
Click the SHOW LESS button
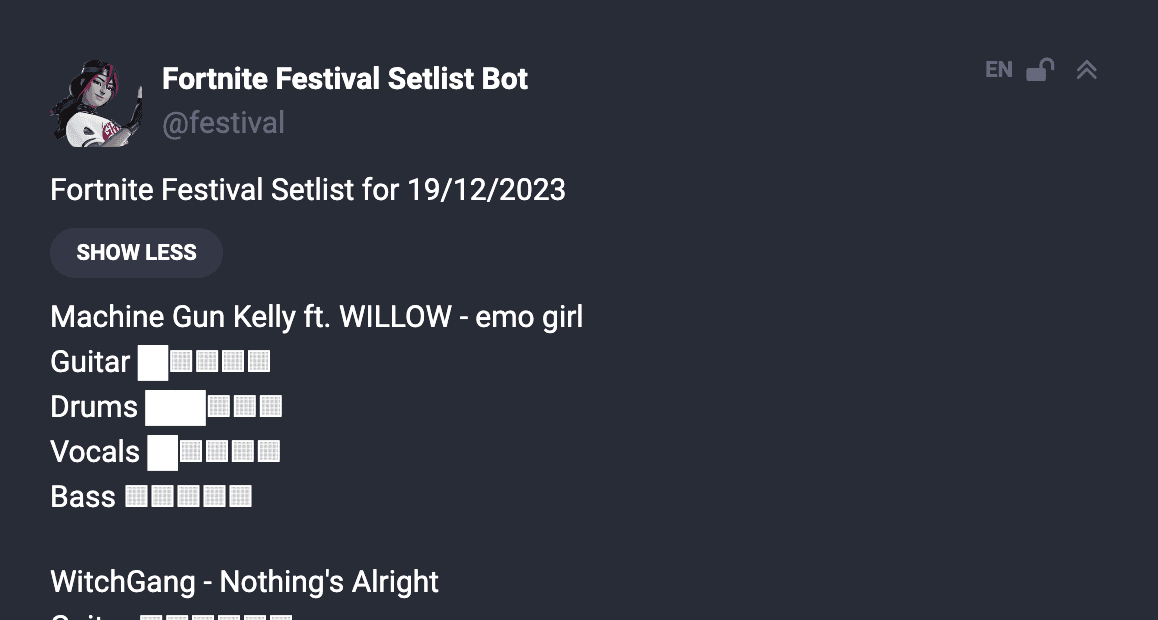point(136,253)
